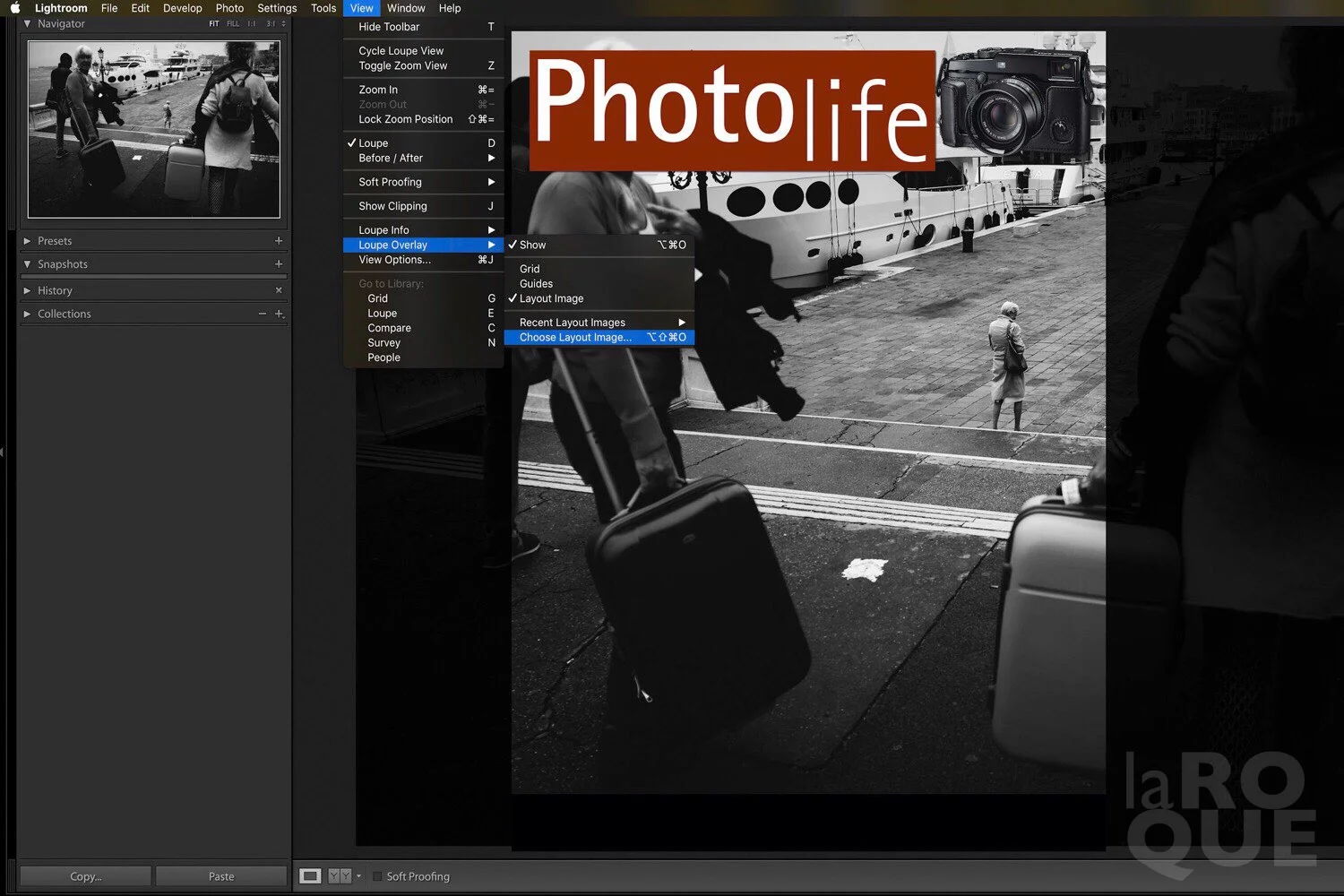
Task: Uncheck Loupe view in View menu
Action: click(423, 143)
